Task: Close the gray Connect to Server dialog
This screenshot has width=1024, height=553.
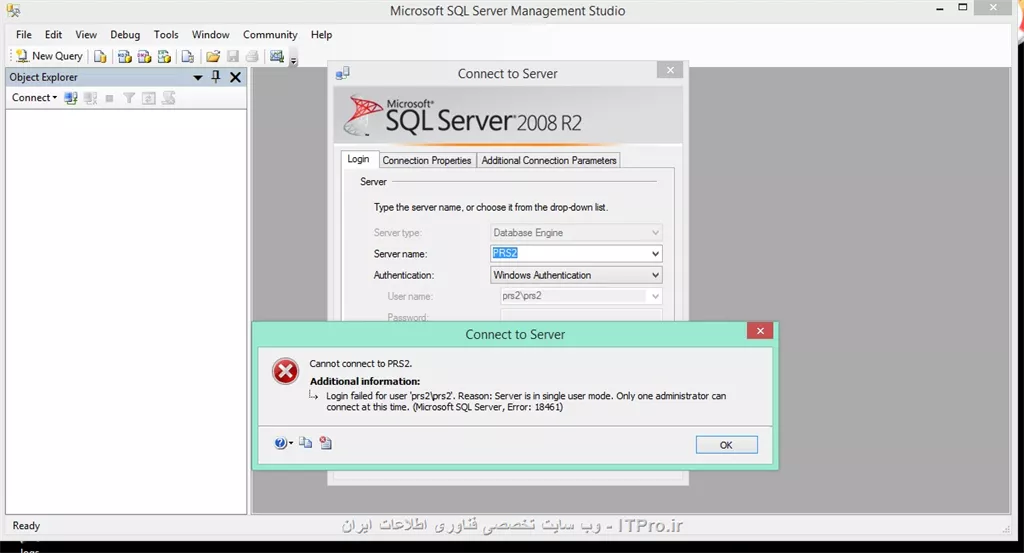Action: click(670, 70)
